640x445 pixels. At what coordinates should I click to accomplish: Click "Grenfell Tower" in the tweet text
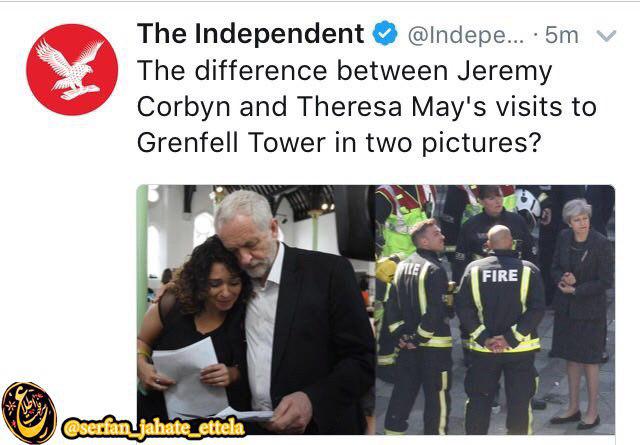[231, 143]
